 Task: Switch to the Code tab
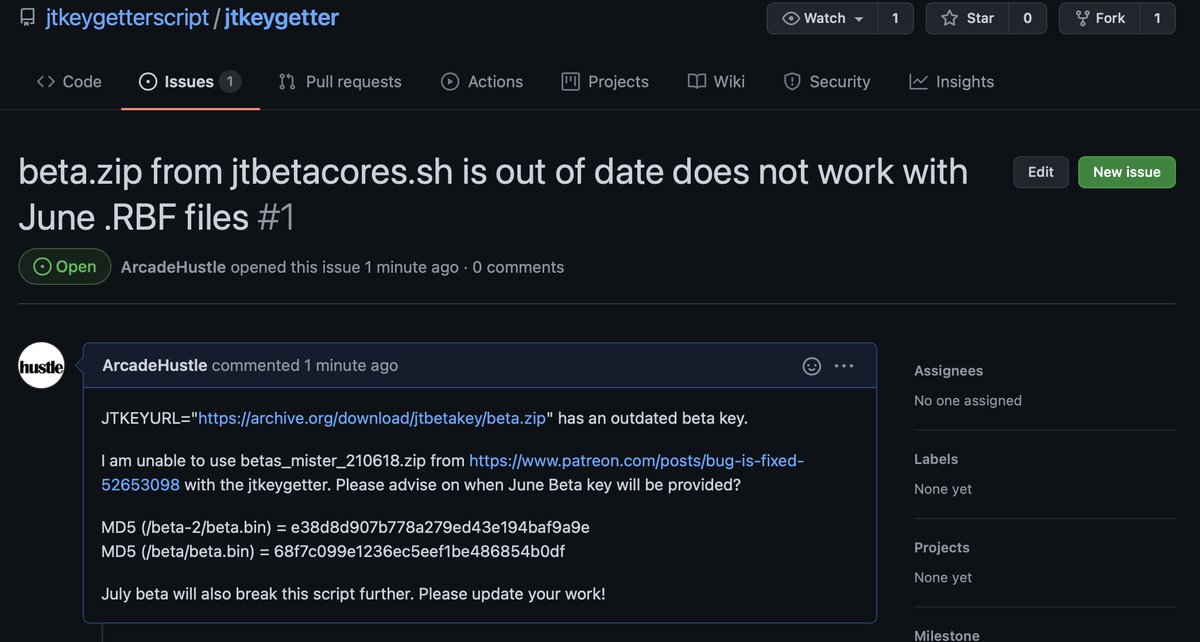click(x=69, y=82)
